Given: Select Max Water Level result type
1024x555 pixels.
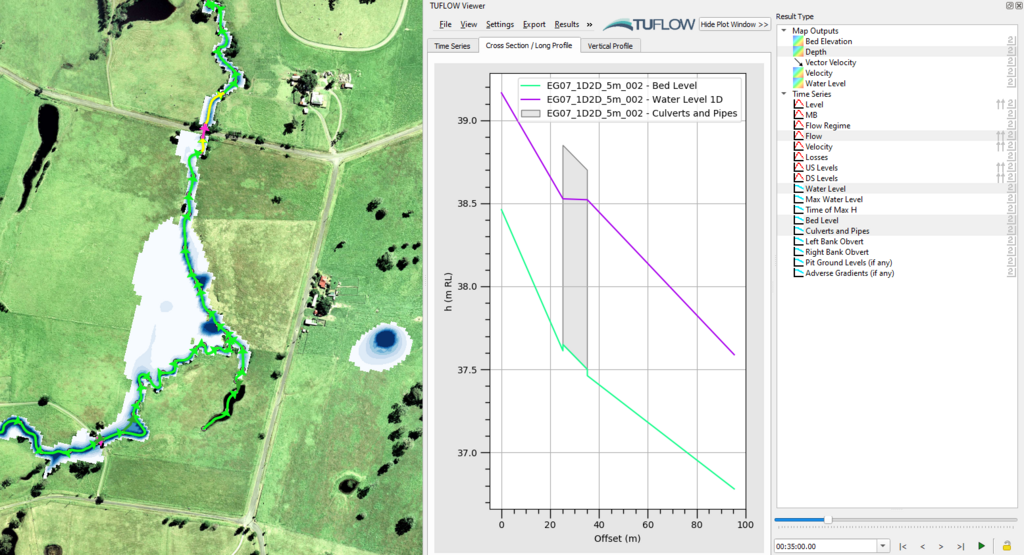Looking at the screenshot, I should pos(833,199).
